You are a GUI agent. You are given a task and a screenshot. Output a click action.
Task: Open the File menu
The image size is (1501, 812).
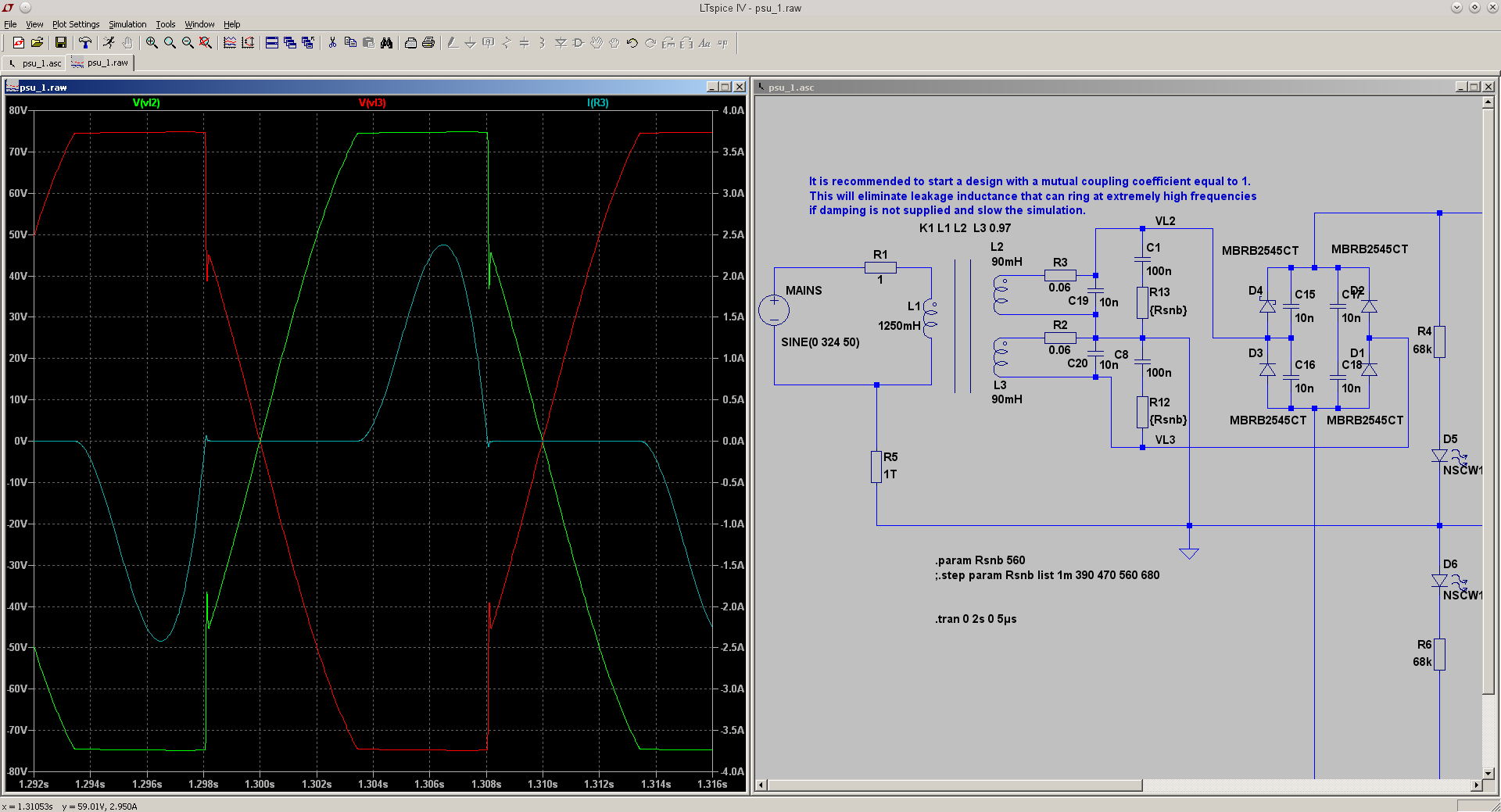pos(10,24)
